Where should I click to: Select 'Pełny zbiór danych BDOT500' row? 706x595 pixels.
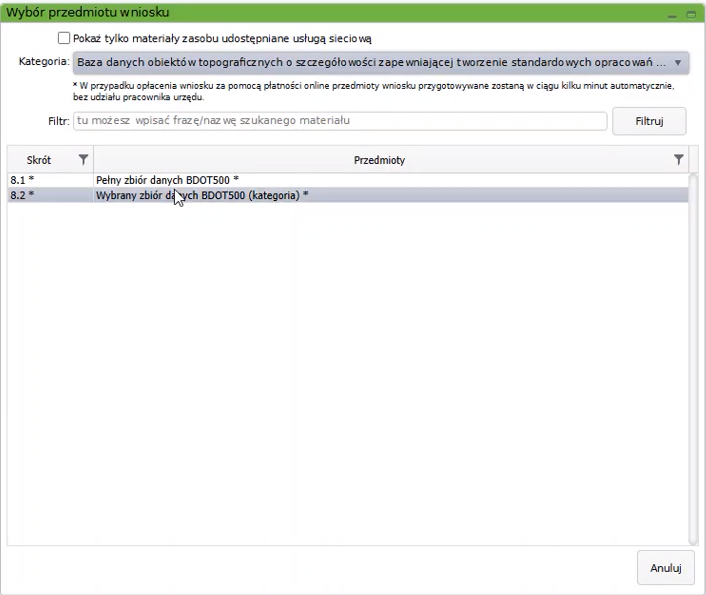tap(167, 180)
